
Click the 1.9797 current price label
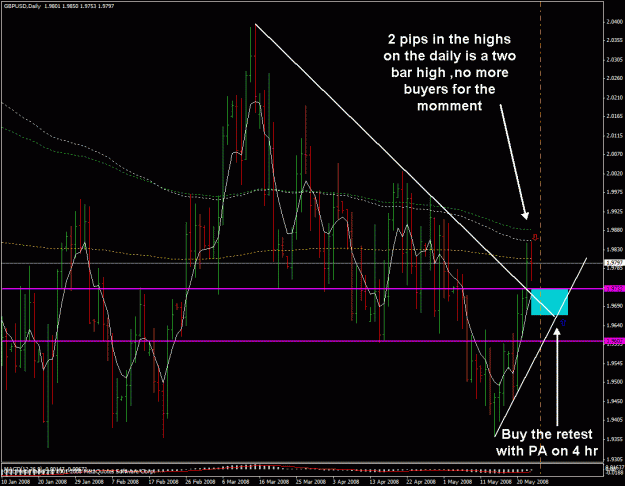[x=614, y=263]
